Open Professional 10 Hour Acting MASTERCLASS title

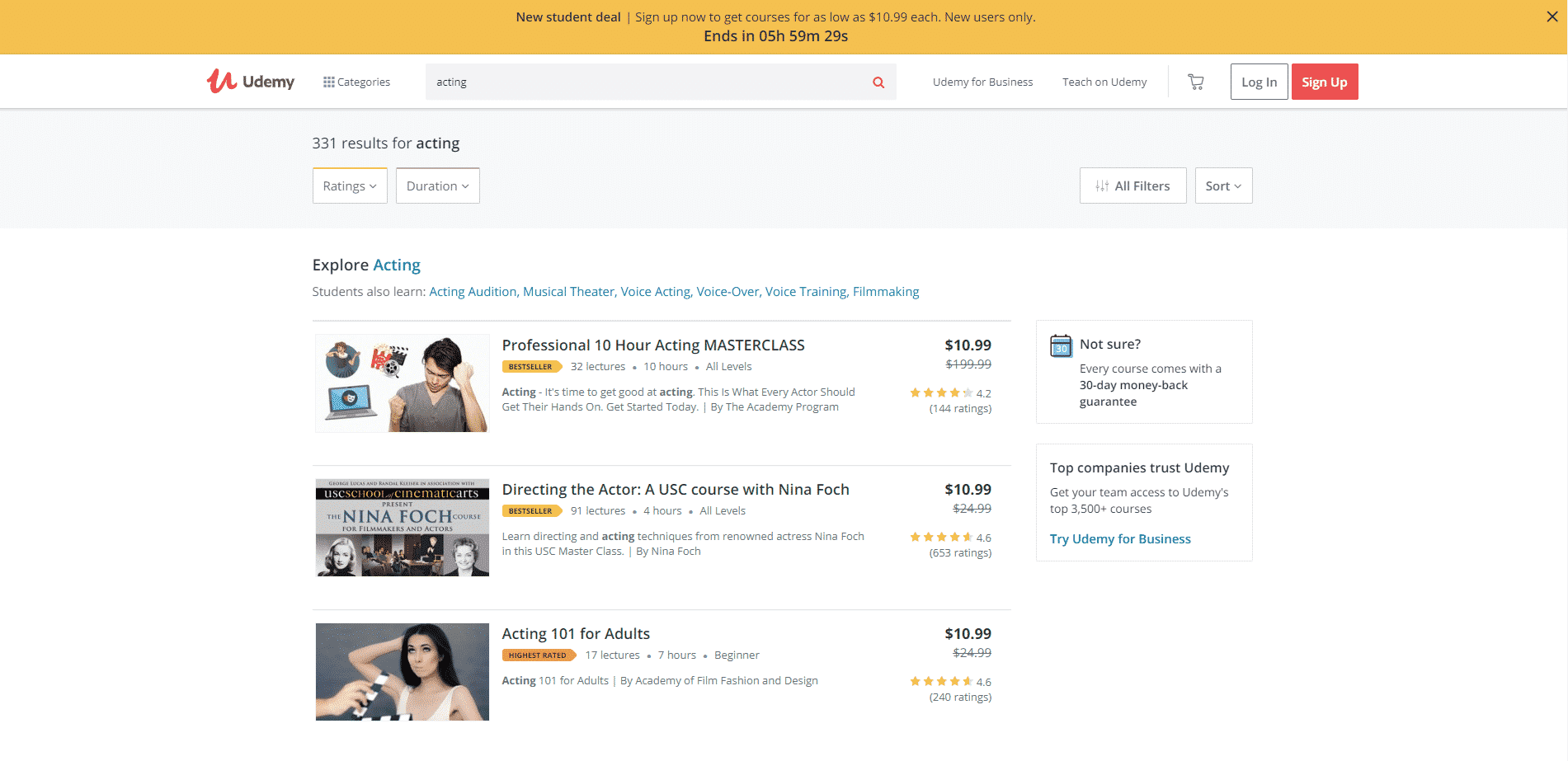(x=653, y=345)
